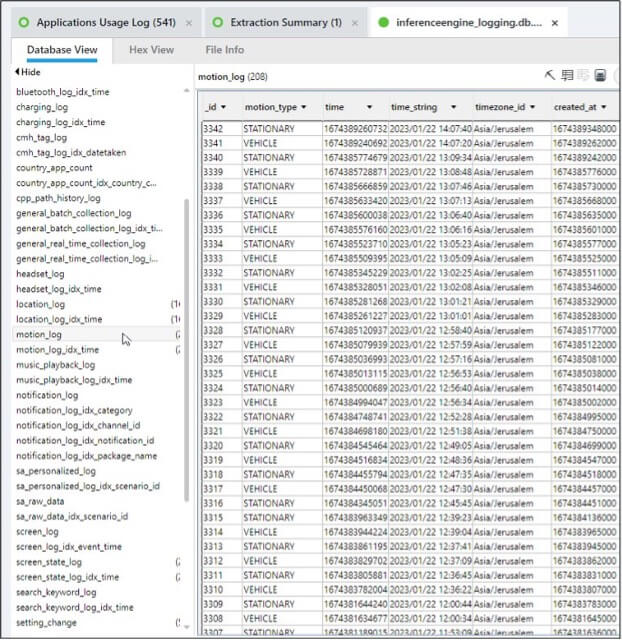The width and height of the screenshot is (622, 640).
Task: Open the screen_state_log table
Action: coord(54,561)
